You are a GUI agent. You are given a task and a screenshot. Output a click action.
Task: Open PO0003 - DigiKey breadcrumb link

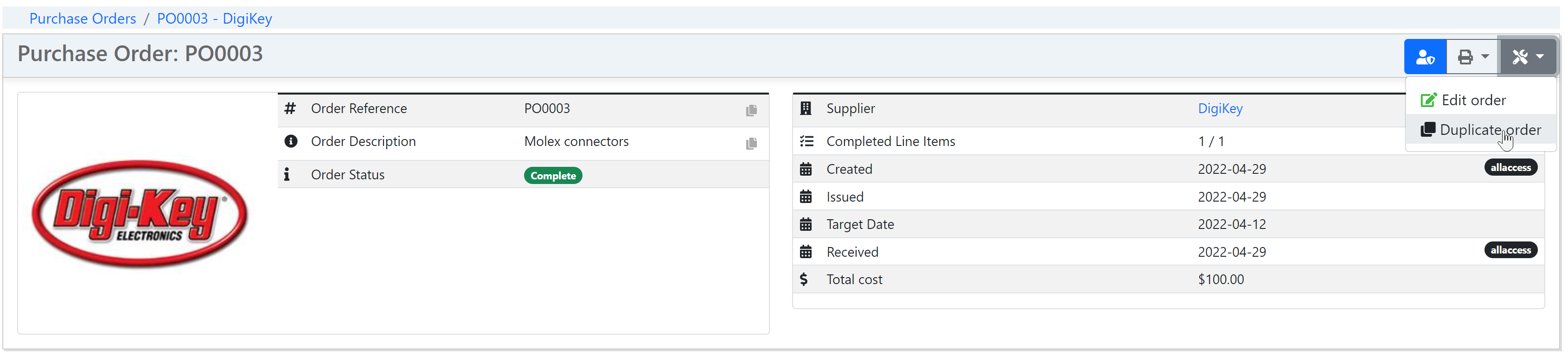point(214,19)
